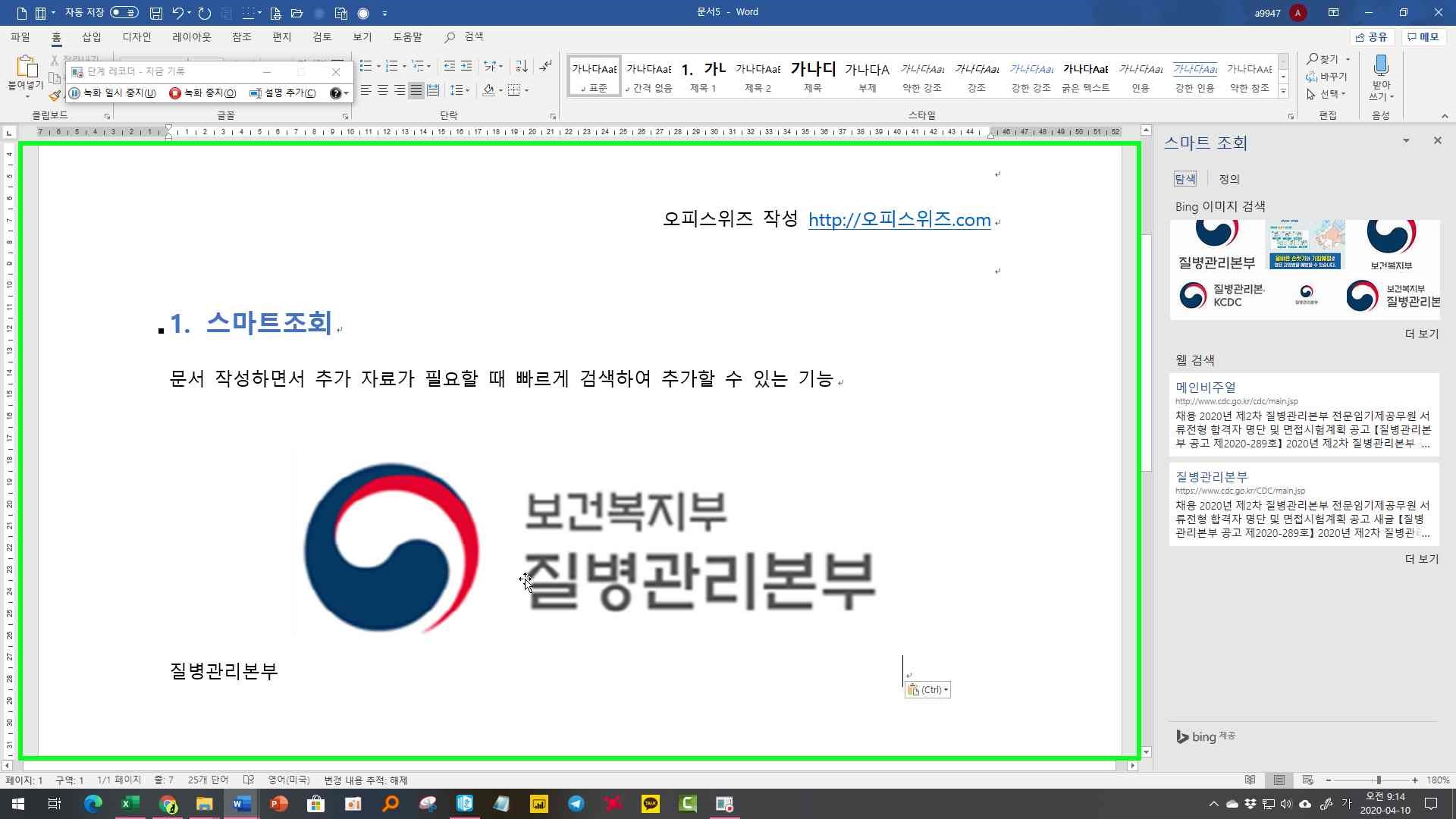The image size is (1456, 819).
Task: Click Add Comment (설명 추가) in Step Recorder
Action: (282, 93)
